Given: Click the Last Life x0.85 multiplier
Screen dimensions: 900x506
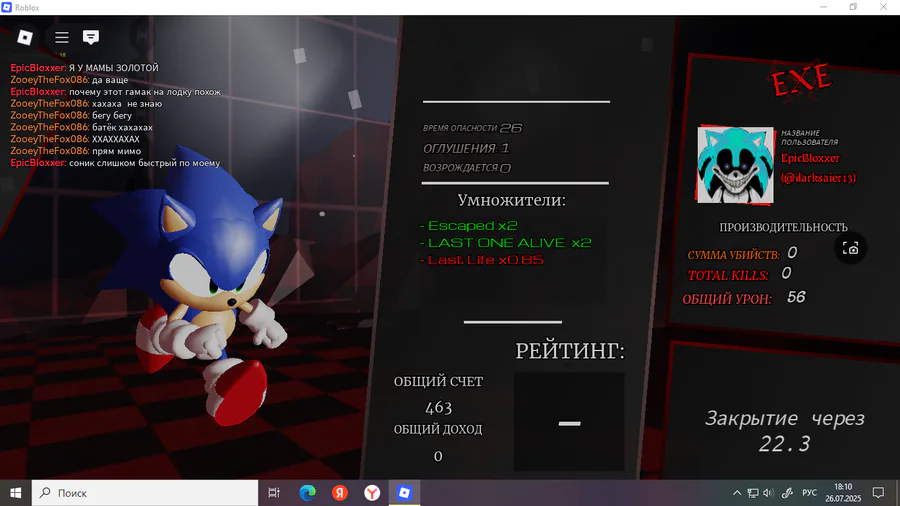Looking at the screenshot, I should click(x=481, y=260).
